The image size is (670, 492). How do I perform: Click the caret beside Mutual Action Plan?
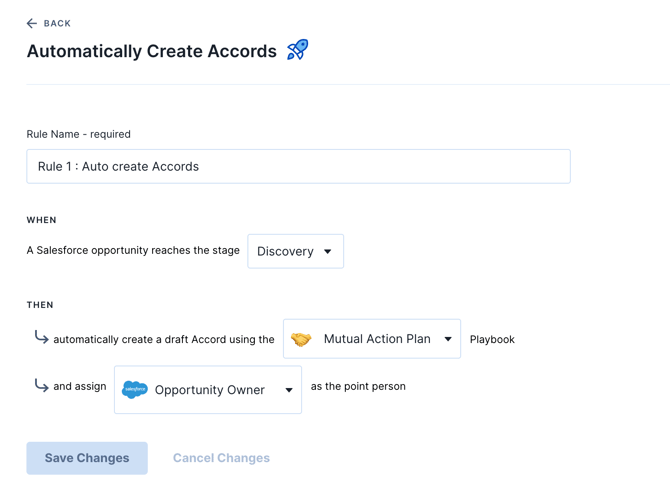448,340
